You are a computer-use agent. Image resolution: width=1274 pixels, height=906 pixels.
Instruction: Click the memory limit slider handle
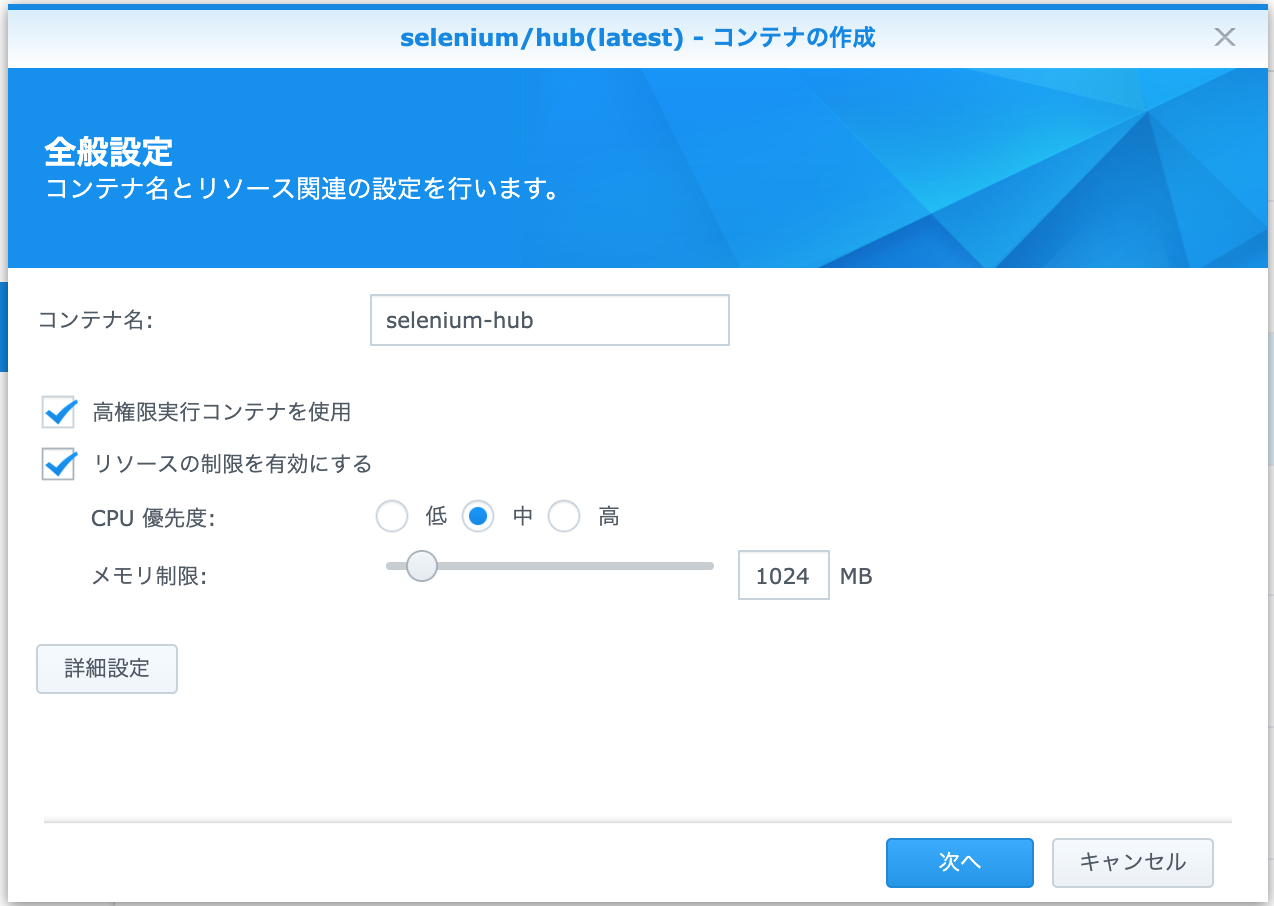(421, 566)
